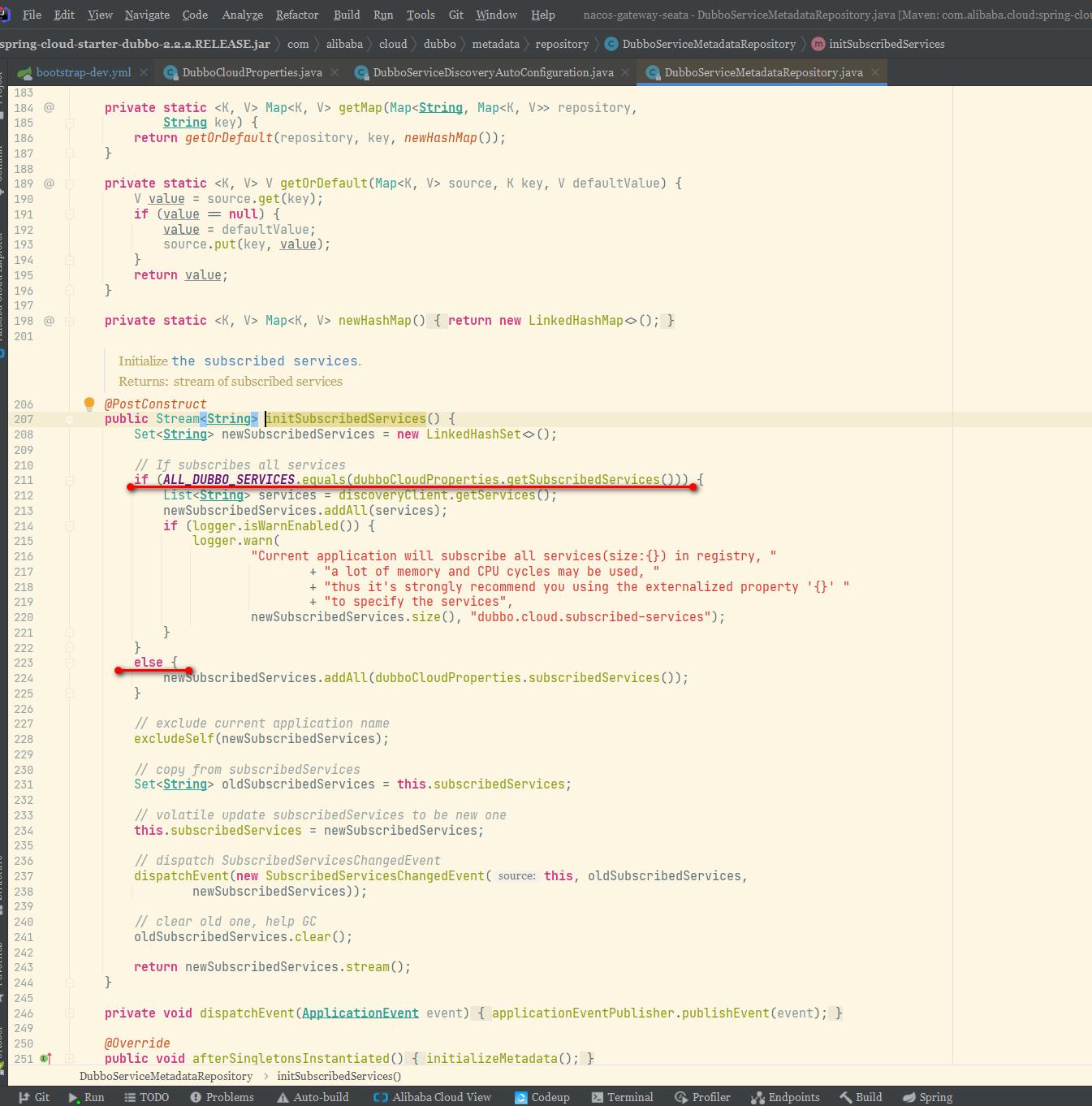Open the Problems tool window
This screenshot has height=1106, width=1092.
(x=222, y=1097)
